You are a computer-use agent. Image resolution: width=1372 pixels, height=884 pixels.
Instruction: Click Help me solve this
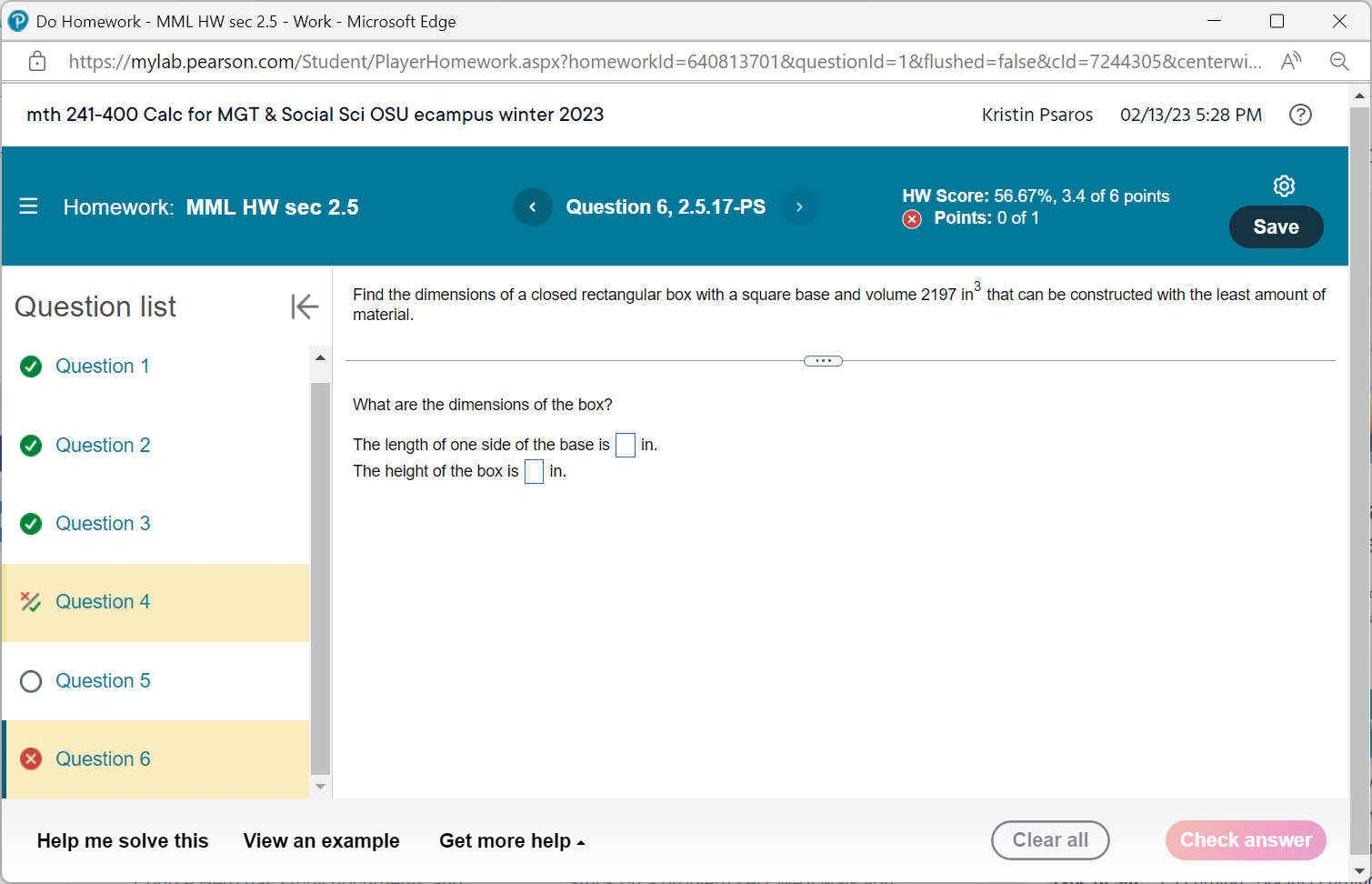click(x=123, y=841)
